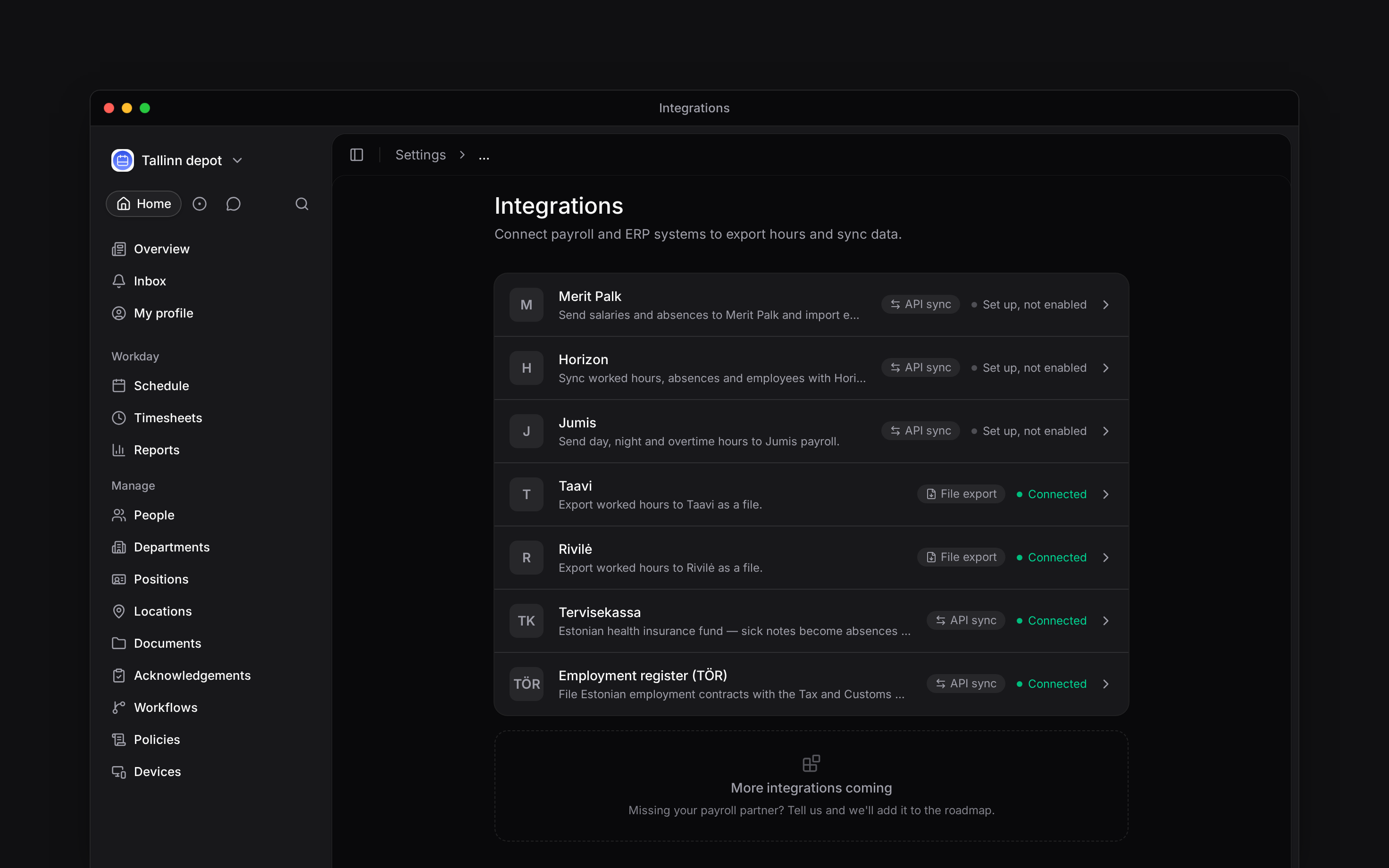Click the Merit Palk M avatar
1389x868 pixels.
coord(527,305)
